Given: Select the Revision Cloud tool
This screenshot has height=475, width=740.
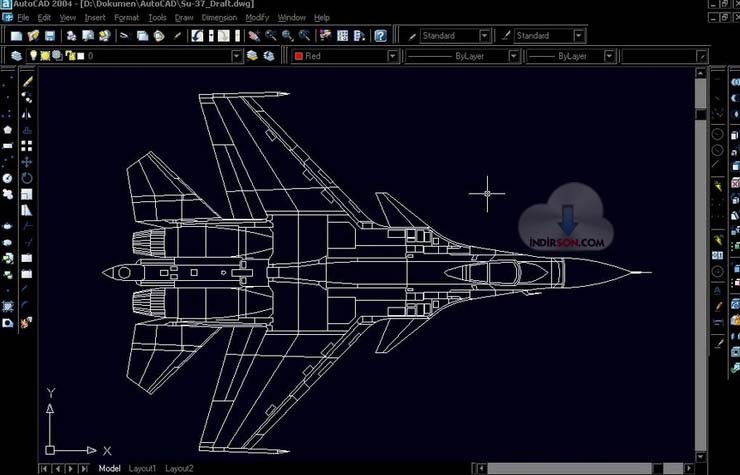Looking at the screenshot, I should [8, 194].
